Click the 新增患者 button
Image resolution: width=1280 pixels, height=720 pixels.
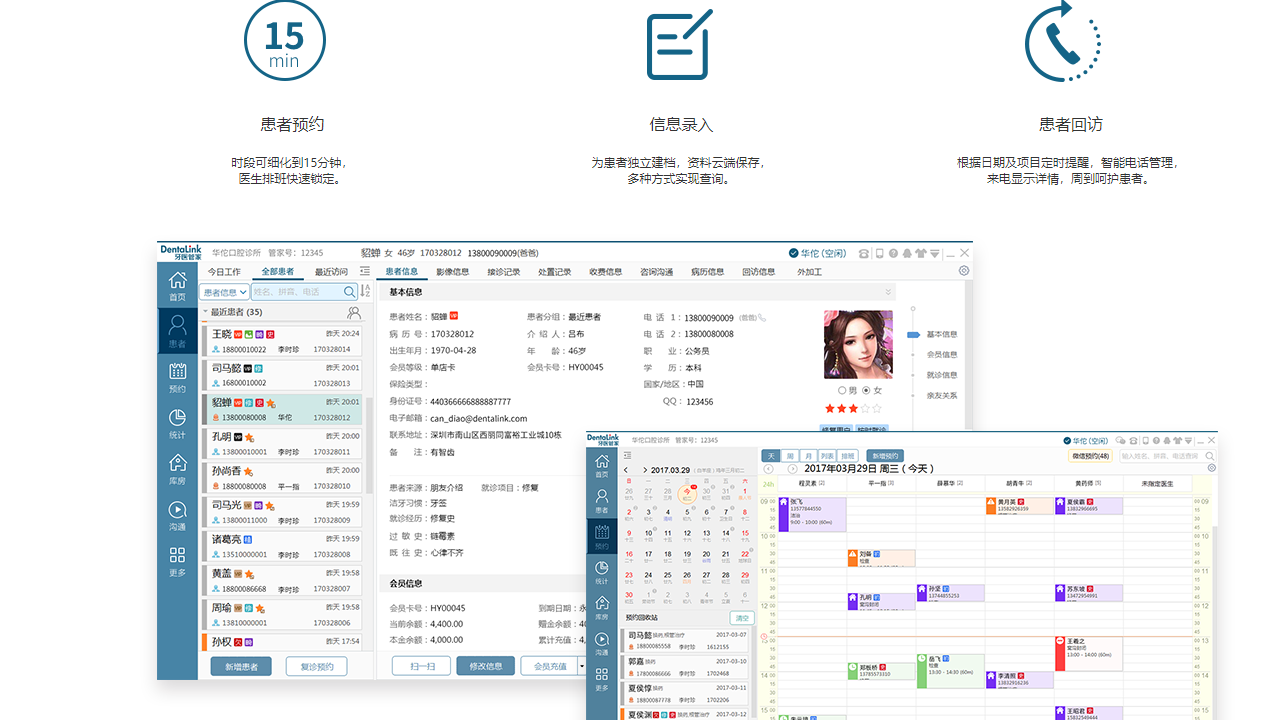point(240,665)
